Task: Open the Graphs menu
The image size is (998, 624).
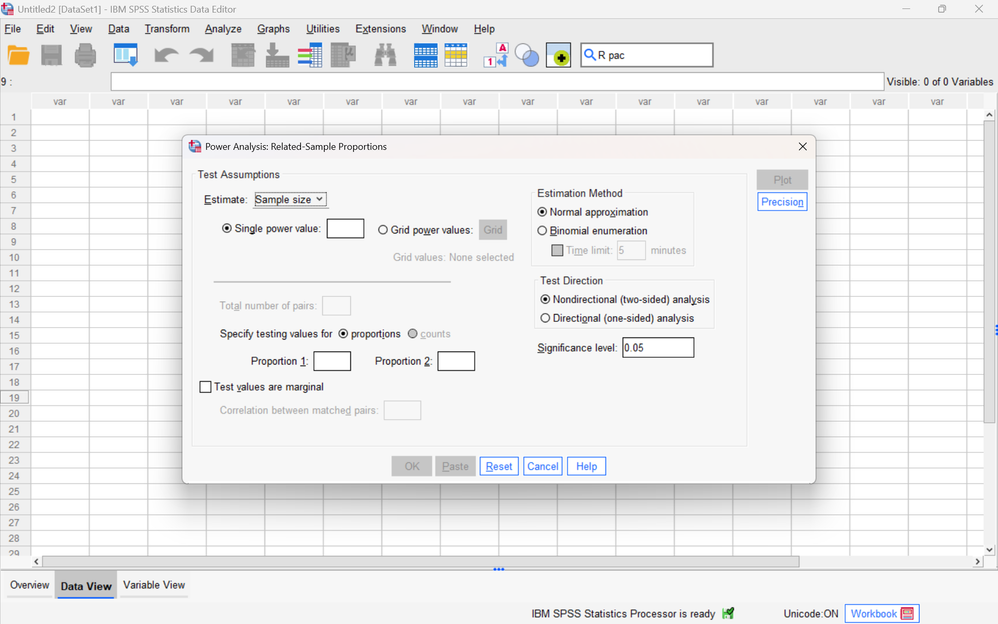Action: (273, 29)
